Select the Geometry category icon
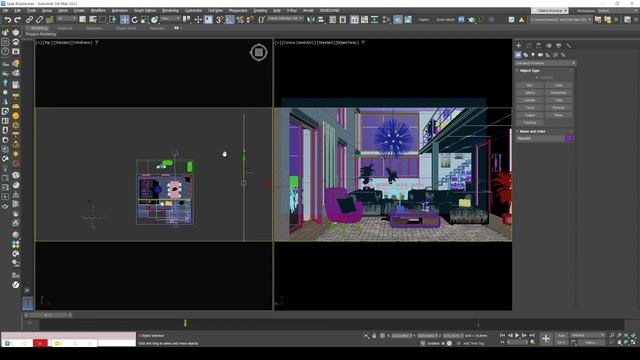This screenshot has height=360, width=640. pyautogui.click(x=518, y=55)
